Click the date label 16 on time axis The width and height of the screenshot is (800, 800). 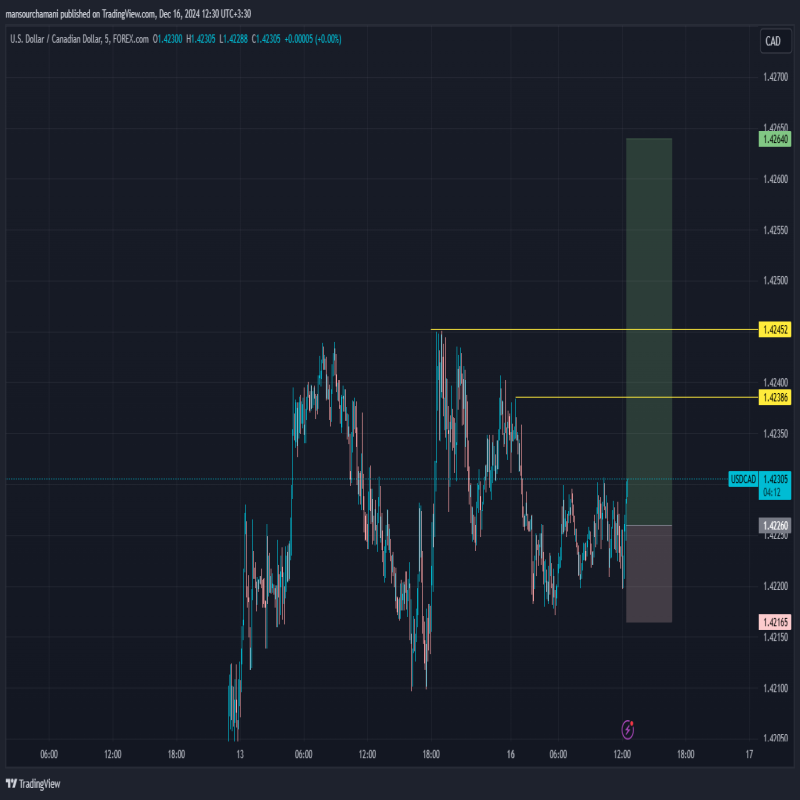[510, 755]
